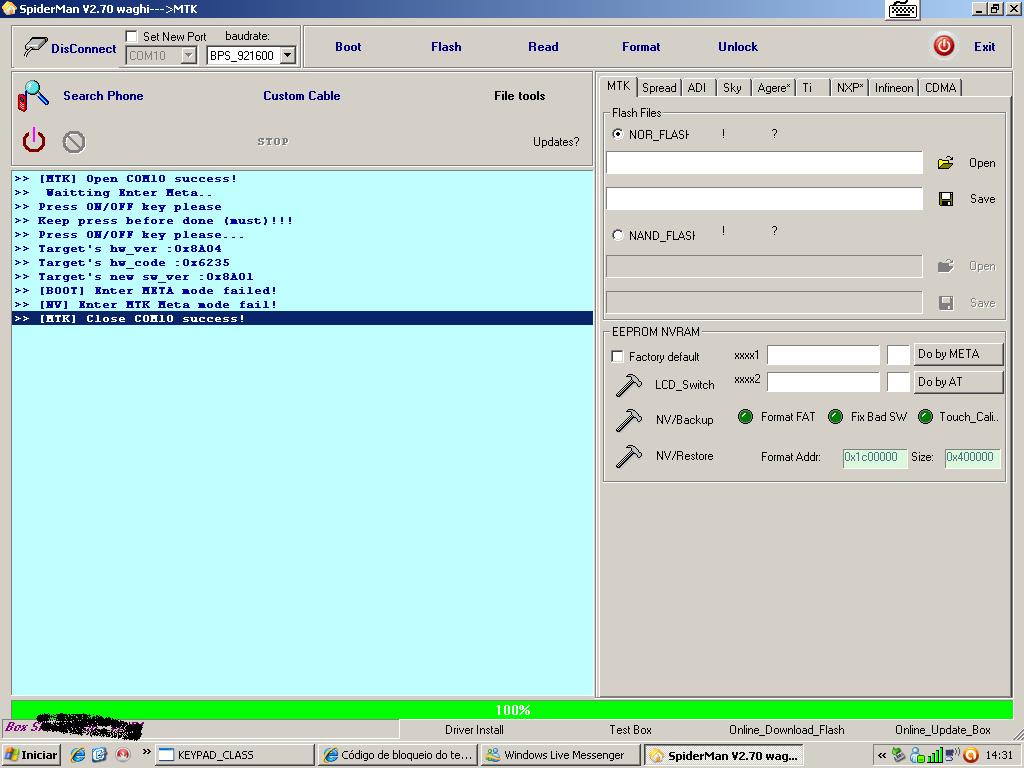Click the Boot button
Image resolution: width=1024 pixels, height=768 pixels.
pos(348,46)
